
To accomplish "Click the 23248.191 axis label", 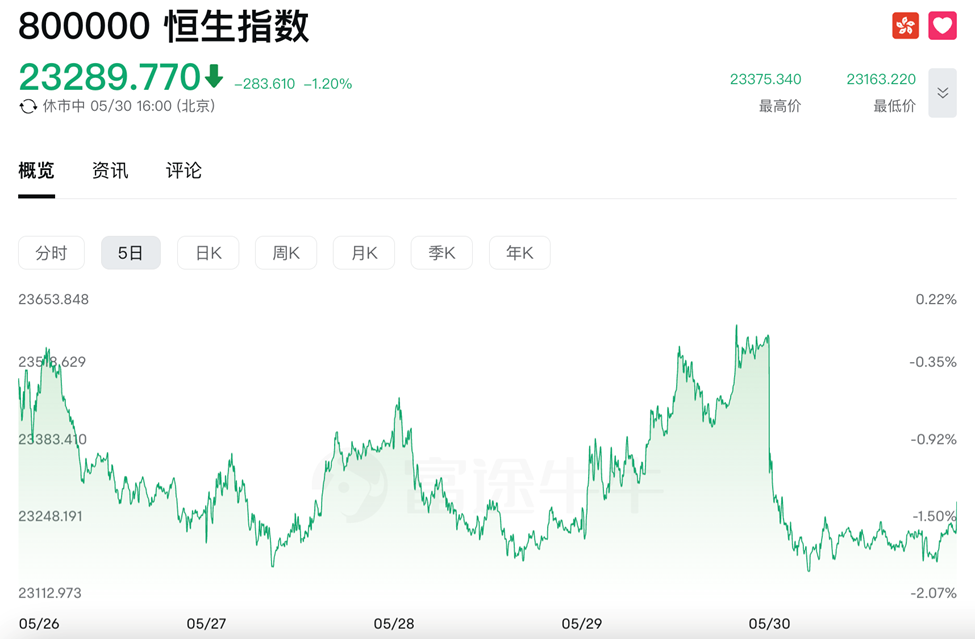I will pos(50,517).
